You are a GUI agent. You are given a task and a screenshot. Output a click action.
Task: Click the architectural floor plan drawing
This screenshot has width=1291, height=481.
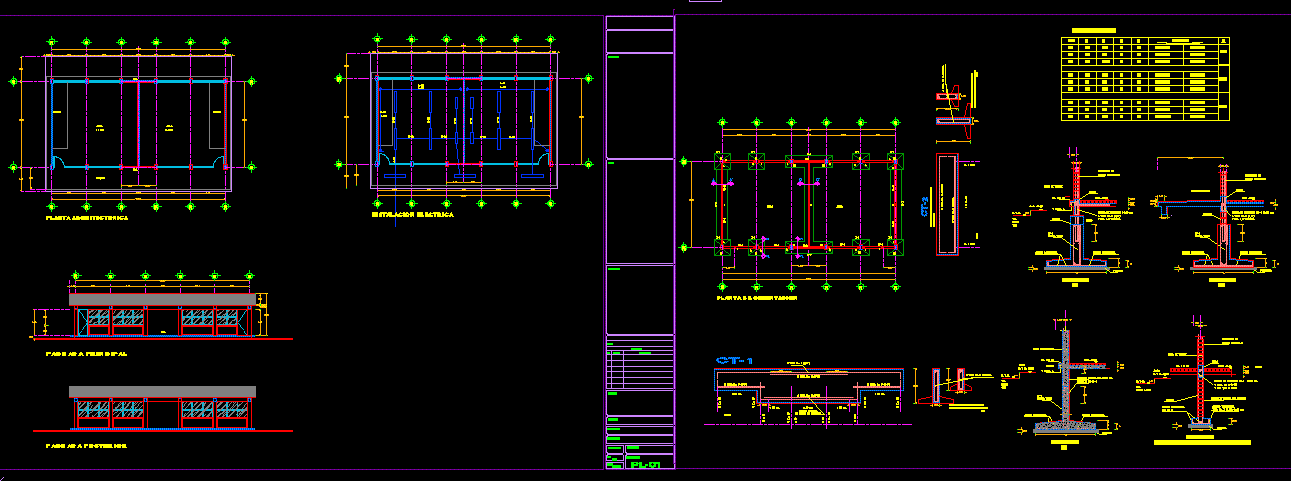[x=140, y=125]
